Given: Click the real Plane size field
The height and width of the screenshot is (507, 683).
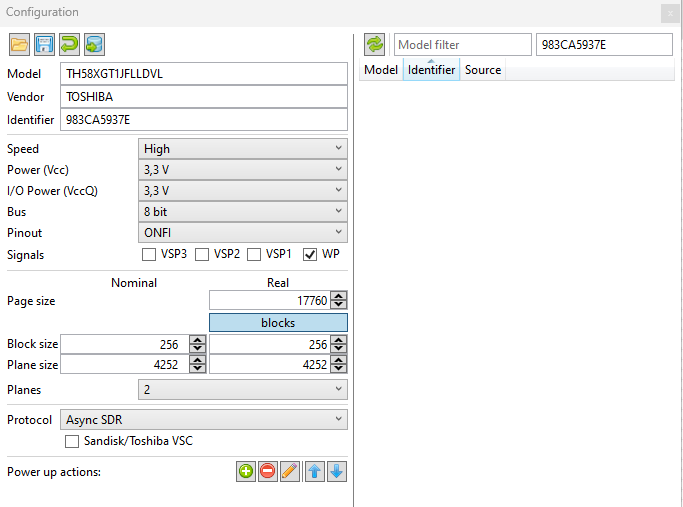Looking at the screenshot, I should [270, 365].
